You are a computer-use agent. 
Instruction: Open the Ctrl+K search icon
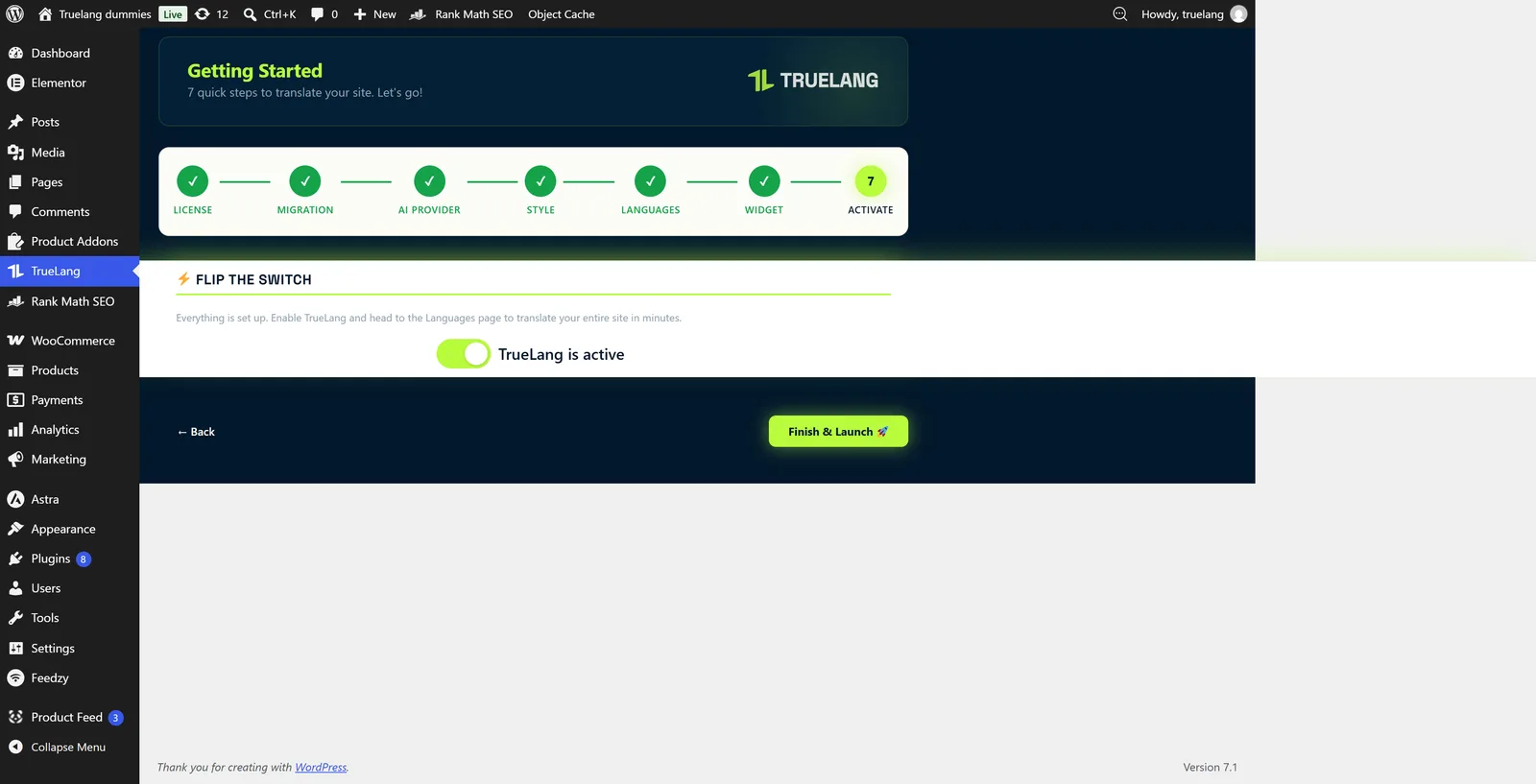[250, 14]
